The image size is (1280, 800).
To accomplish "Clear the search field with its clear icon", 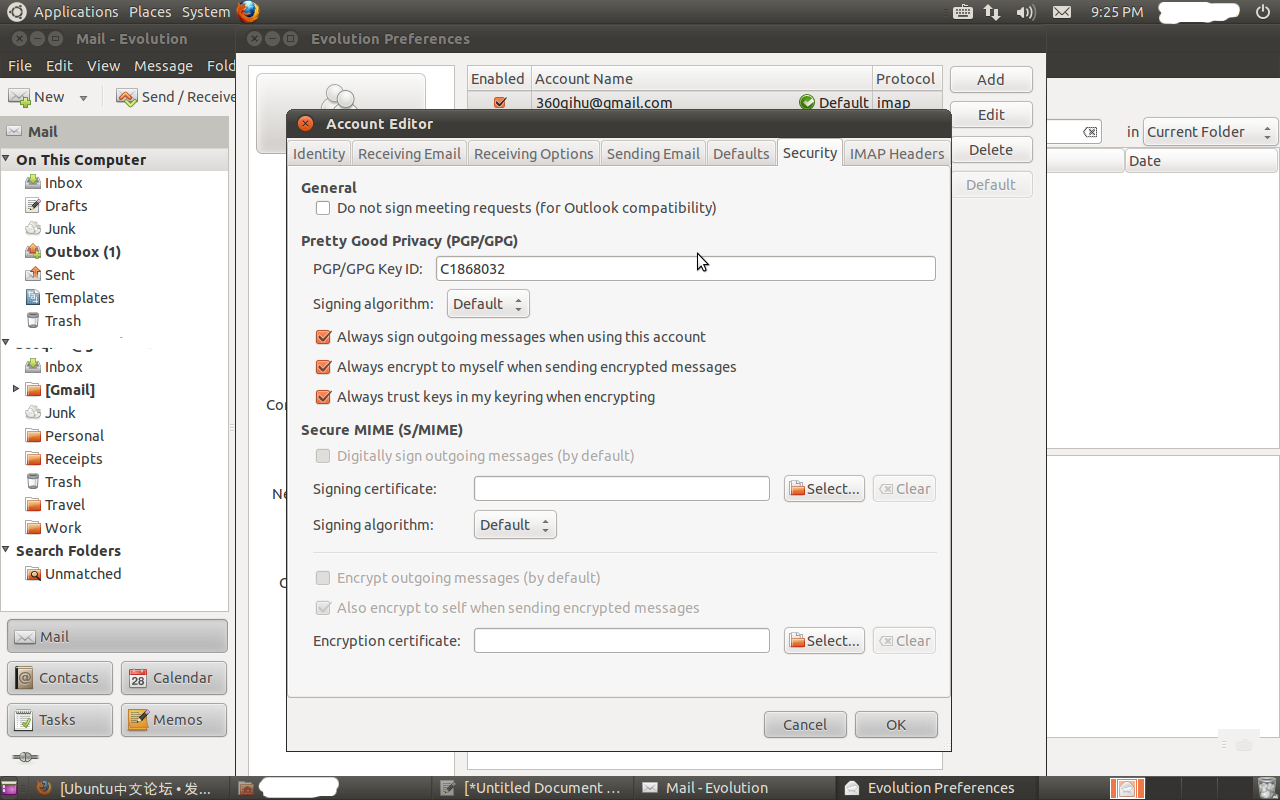I will click(x=1090, y=132).
